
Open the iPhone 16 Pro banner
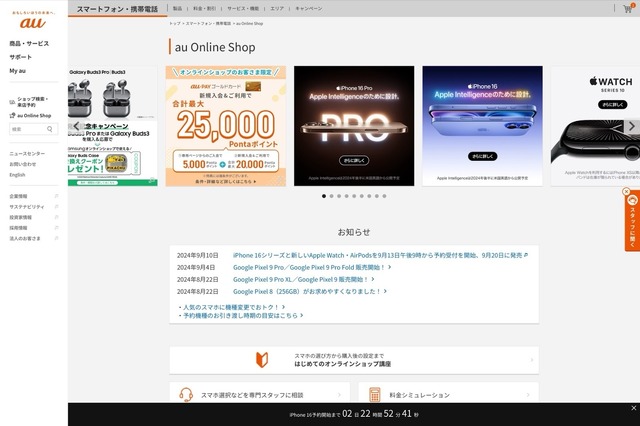click(354, 126)
